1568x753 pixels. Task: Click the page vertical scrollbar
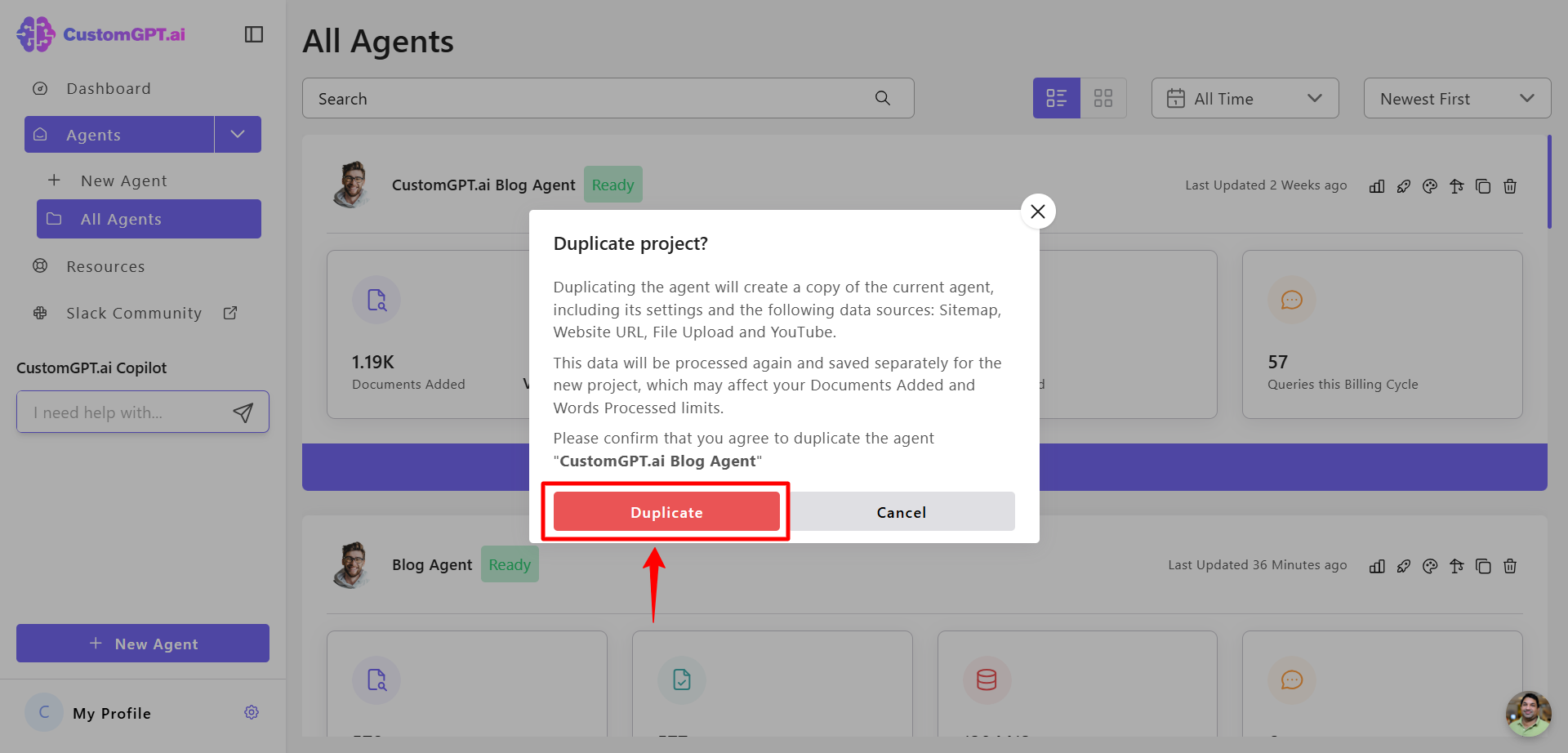1549,181
